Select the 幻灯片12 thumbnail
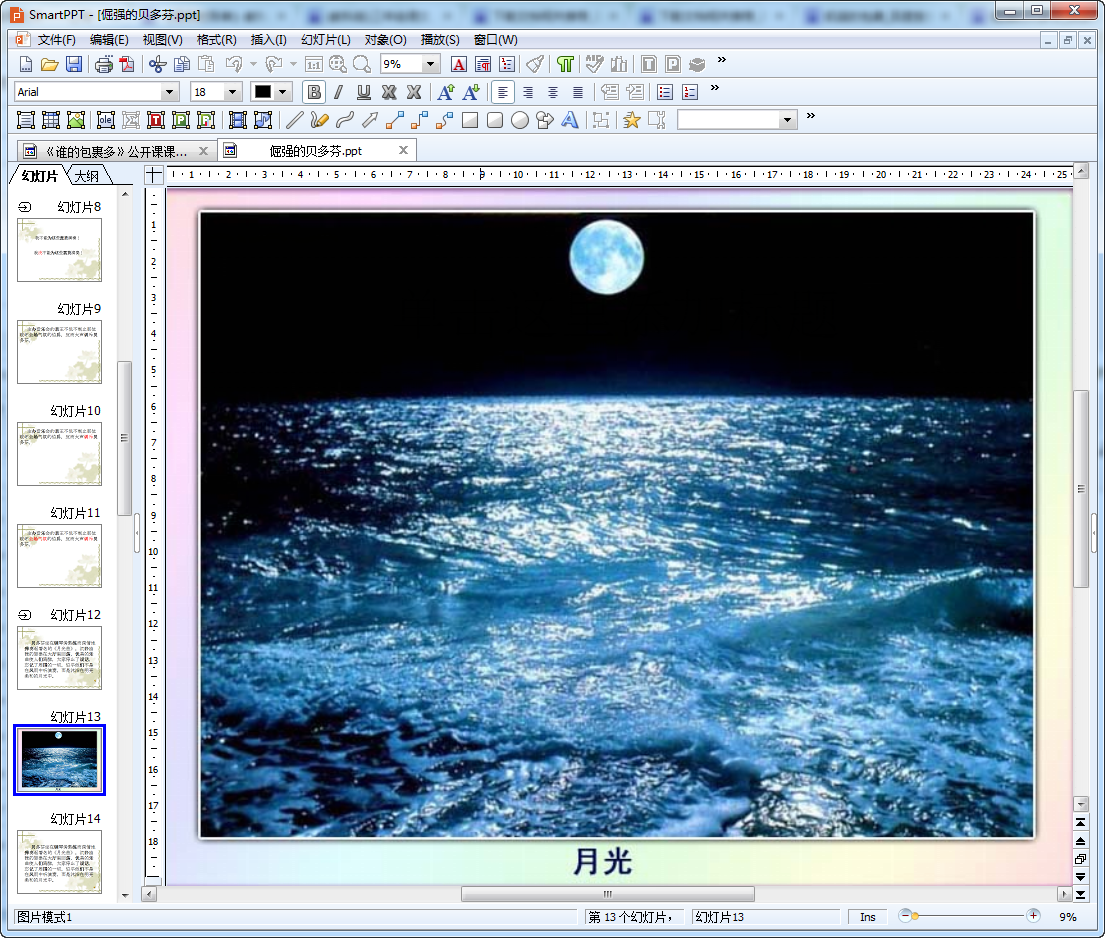Image resolution: width=1105 pixels, height=938 pixels. [x=59, y=658]
